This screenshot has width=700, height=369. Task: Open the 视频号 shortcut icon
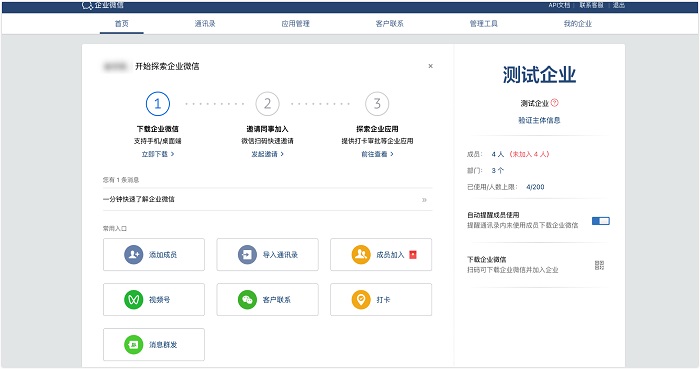coord(133,299)
